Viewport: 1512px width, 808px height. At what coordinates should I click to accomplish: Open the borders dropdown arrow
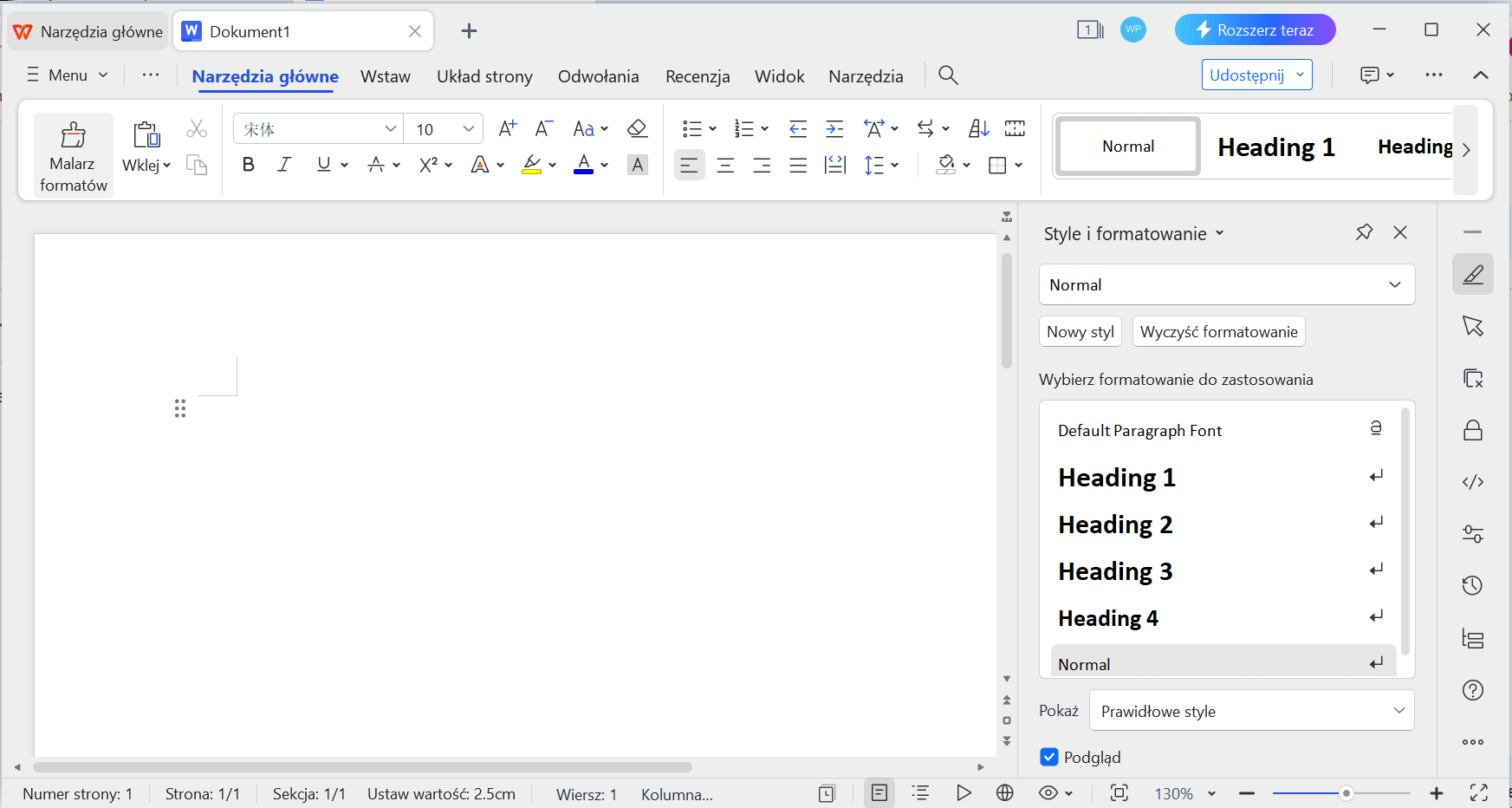(x=1019, y=165)
